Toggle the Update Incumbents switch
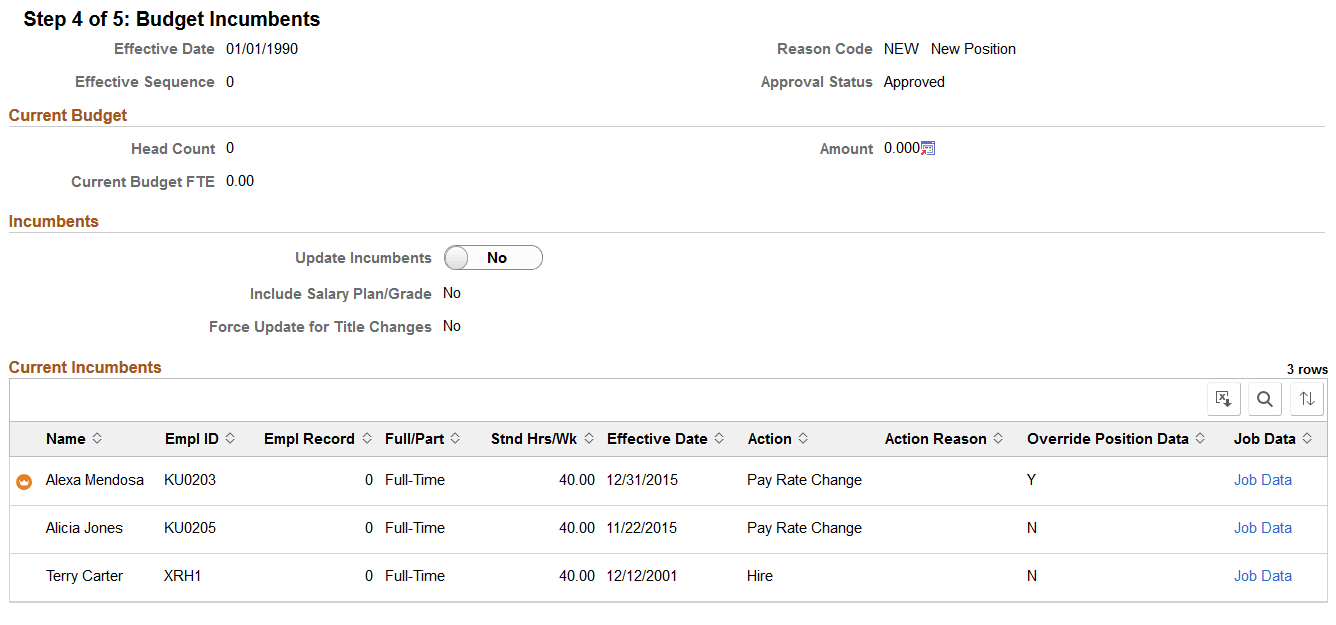Screen dimensions: 1336x625 [493, 258]
